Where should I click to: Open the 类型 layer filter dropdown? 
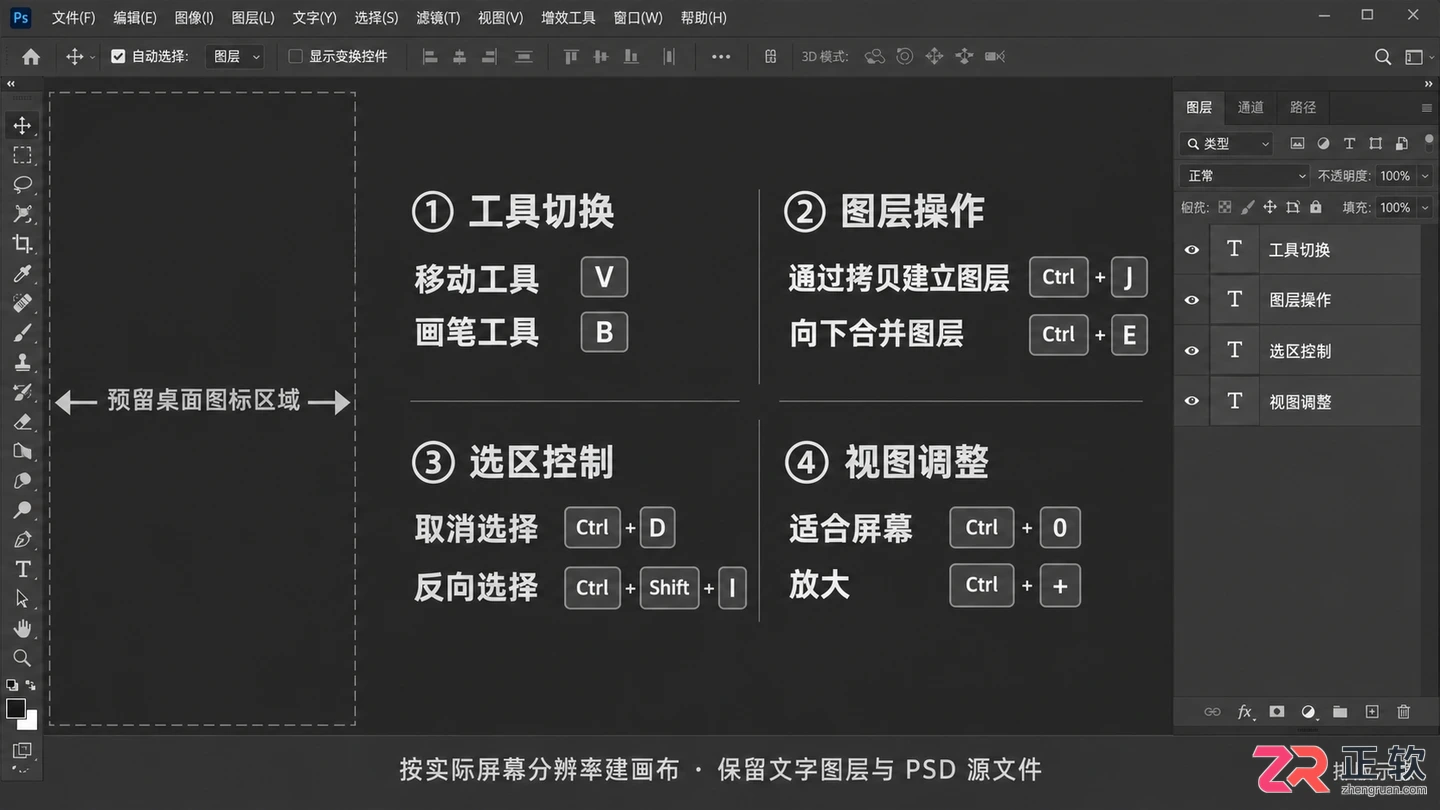pos(1227,144)
